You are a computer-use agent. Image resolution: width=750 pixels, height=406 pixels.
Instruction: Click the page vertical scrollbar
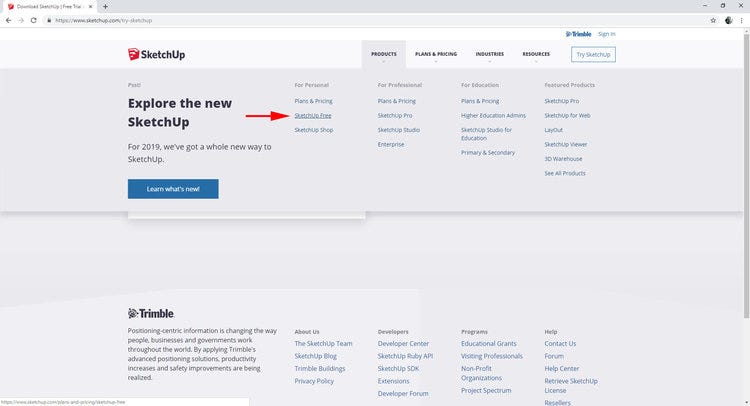pyautogui.click(x=746, y=175)
